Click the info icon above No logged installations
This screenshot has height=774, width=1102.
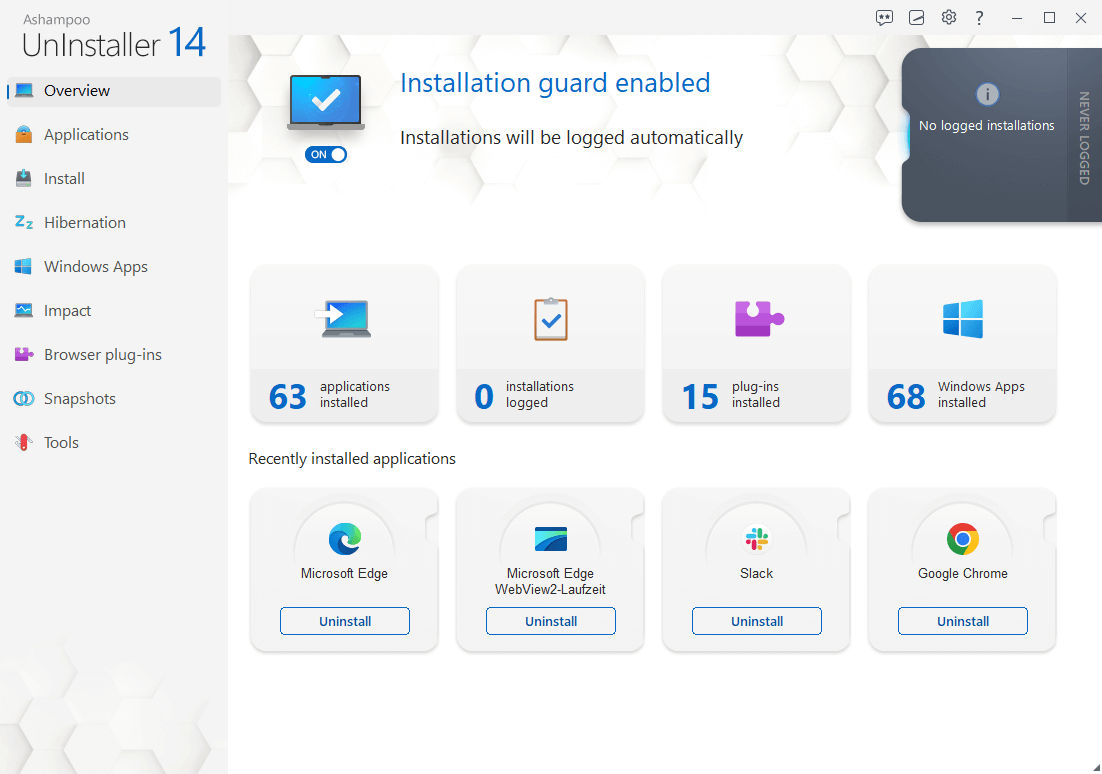coord(987,94)
